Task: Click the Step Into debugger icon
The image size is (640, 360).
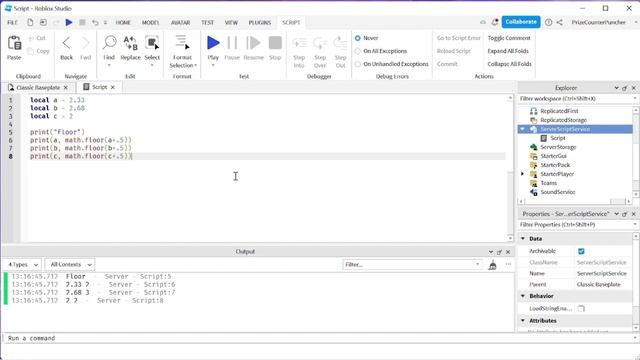Action: tap(299, 42)
